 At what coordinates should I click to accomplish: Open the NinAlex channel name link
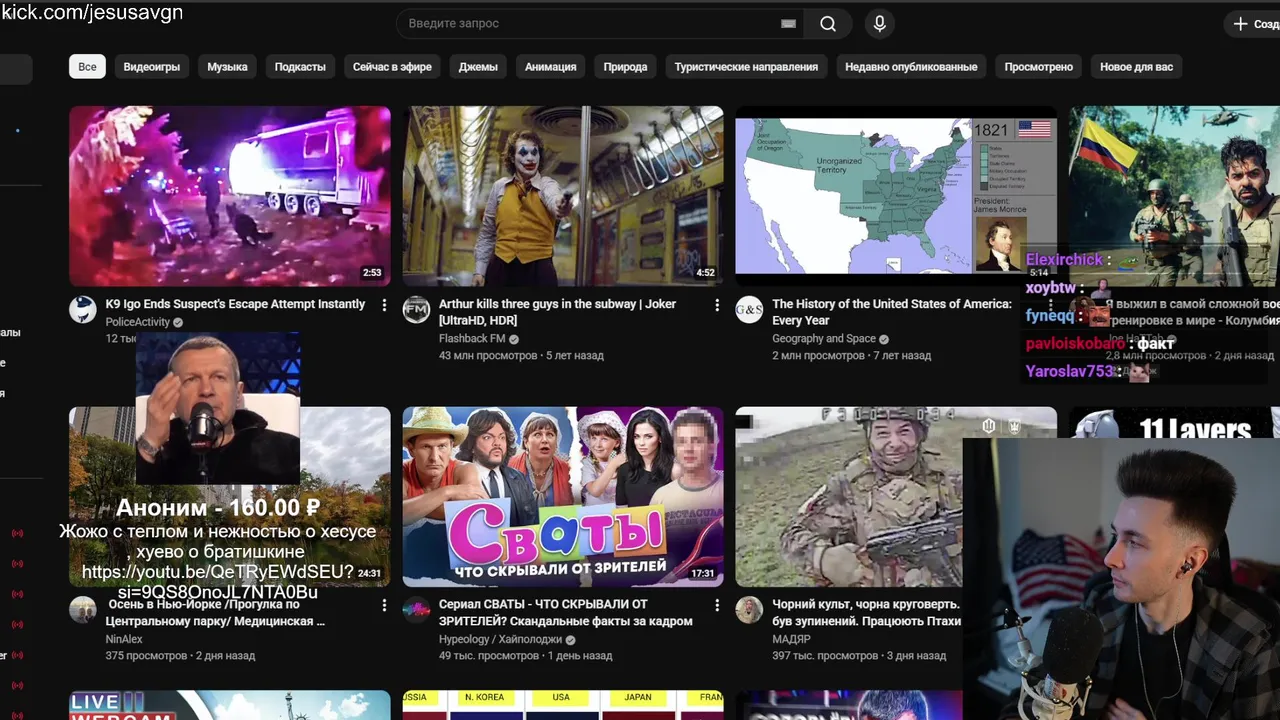point(124,639)
